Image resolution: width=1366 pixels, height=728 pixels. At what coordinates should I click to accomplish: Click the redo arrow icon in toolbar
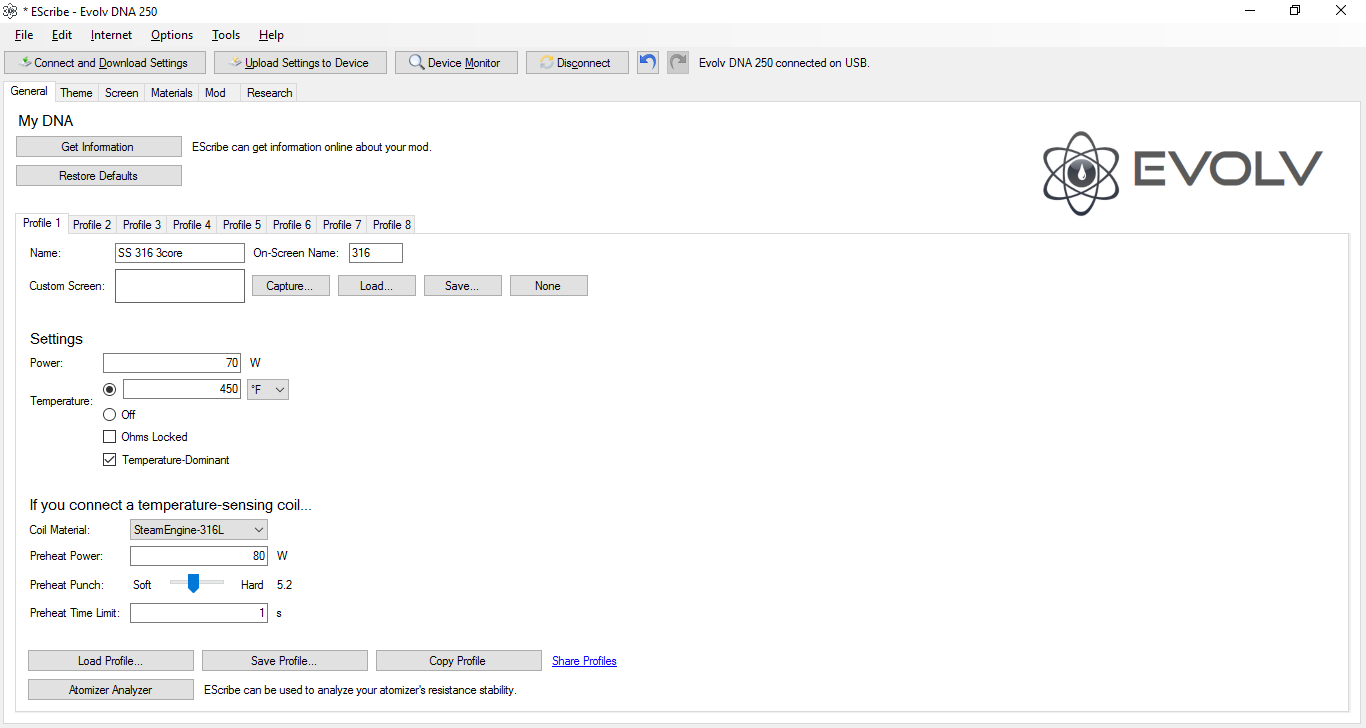coord(678,62)
